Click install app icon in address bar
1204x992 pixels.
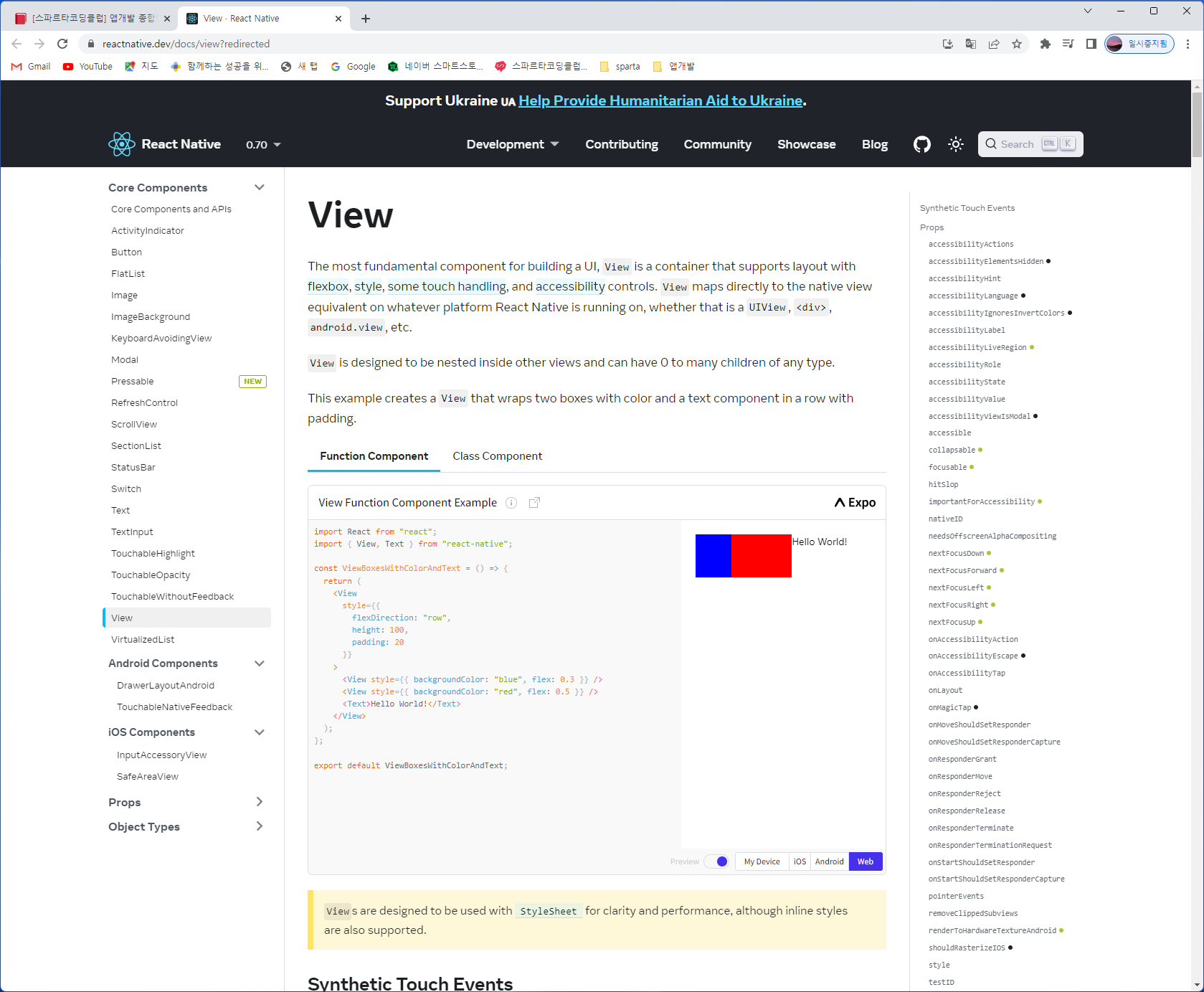[948, 44]
